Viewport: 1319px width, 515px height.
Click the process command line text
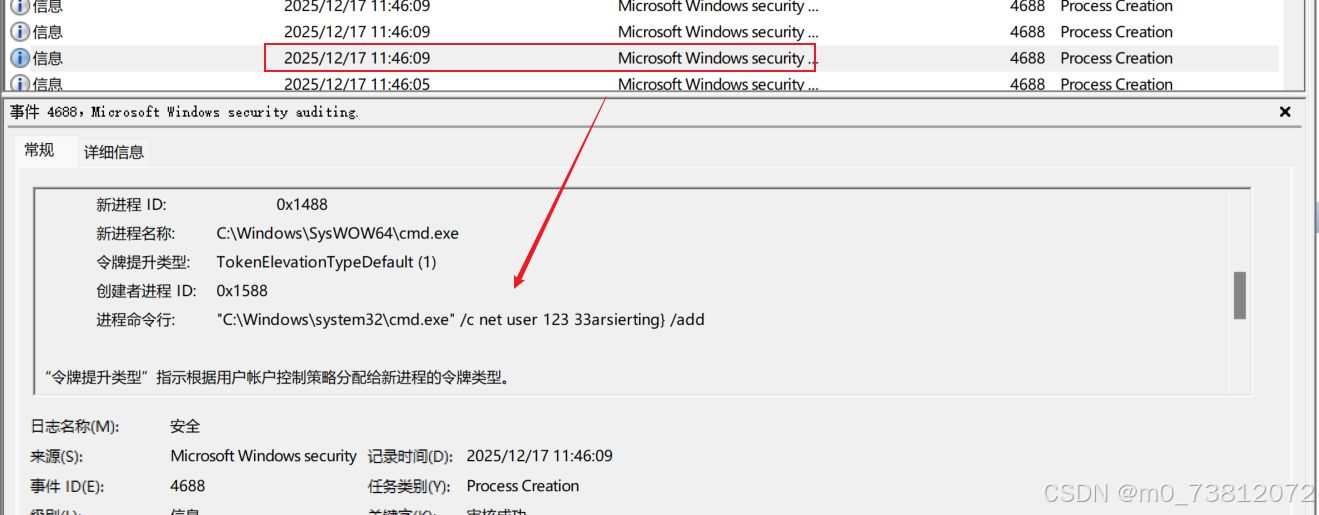point(461,320)
